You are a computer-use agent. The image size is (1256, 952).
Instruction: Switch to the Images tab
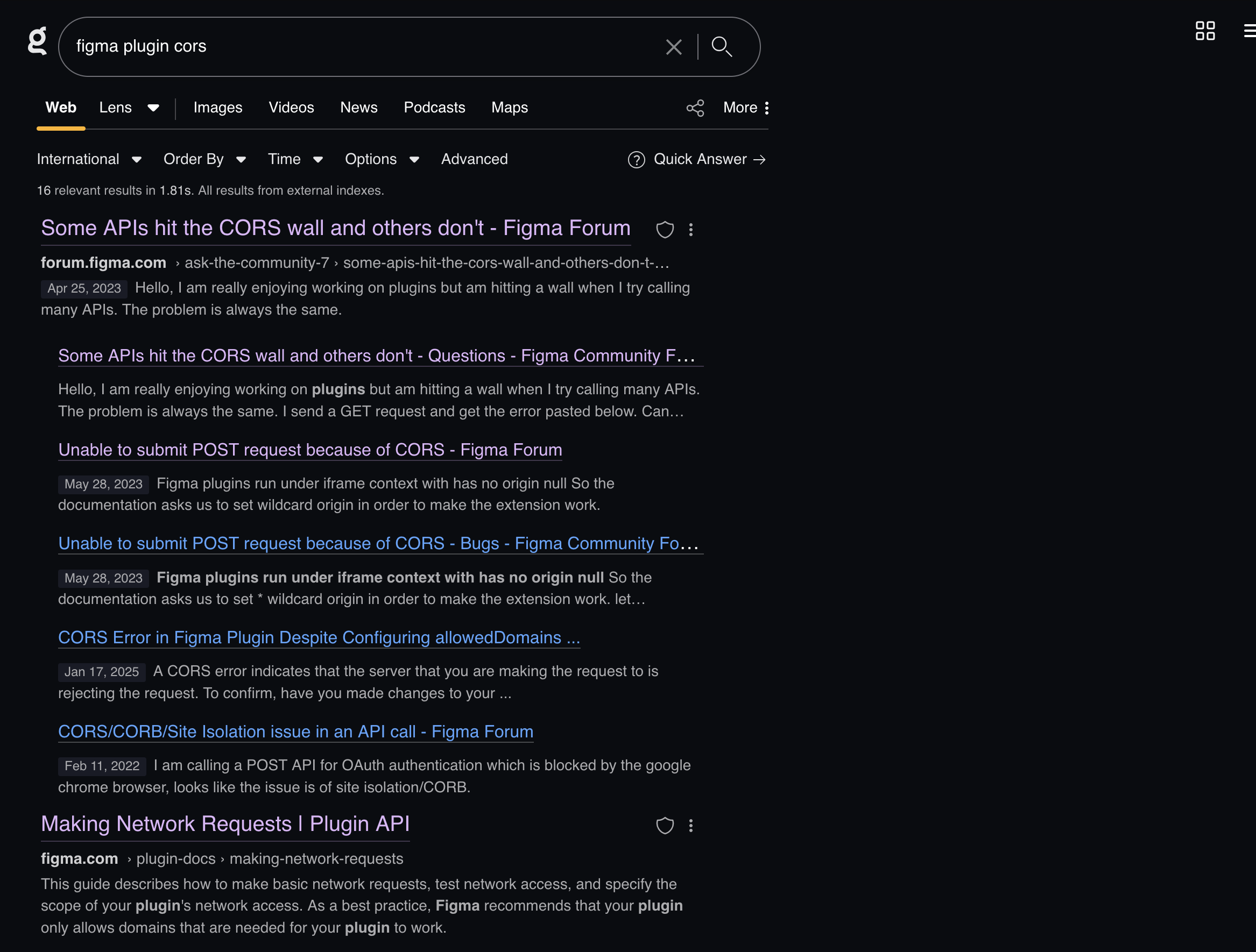tap(217, 108)
